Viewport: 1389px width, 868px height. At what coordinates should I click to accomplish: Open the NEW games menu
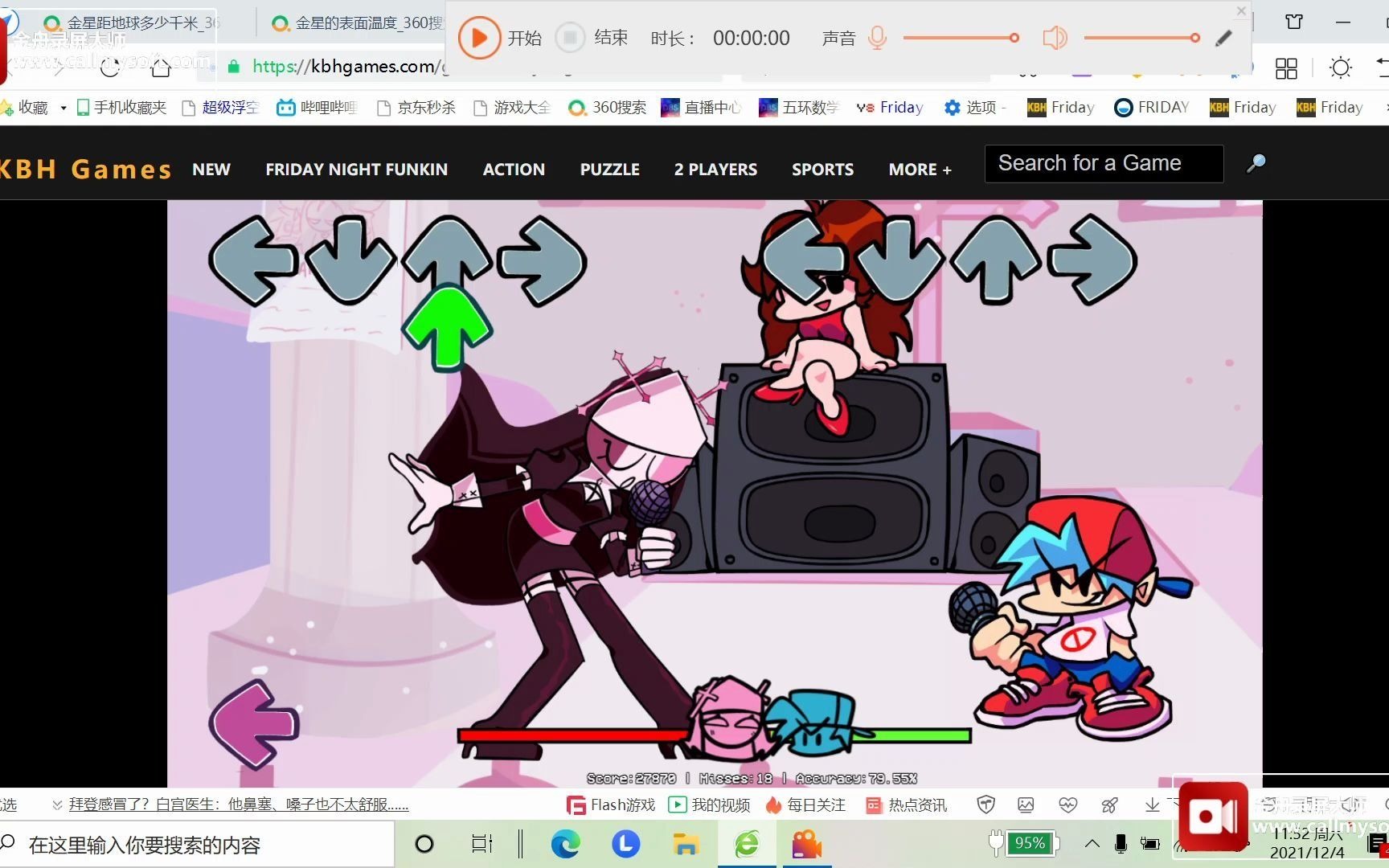pyautogui.click(x=211, y=170)
